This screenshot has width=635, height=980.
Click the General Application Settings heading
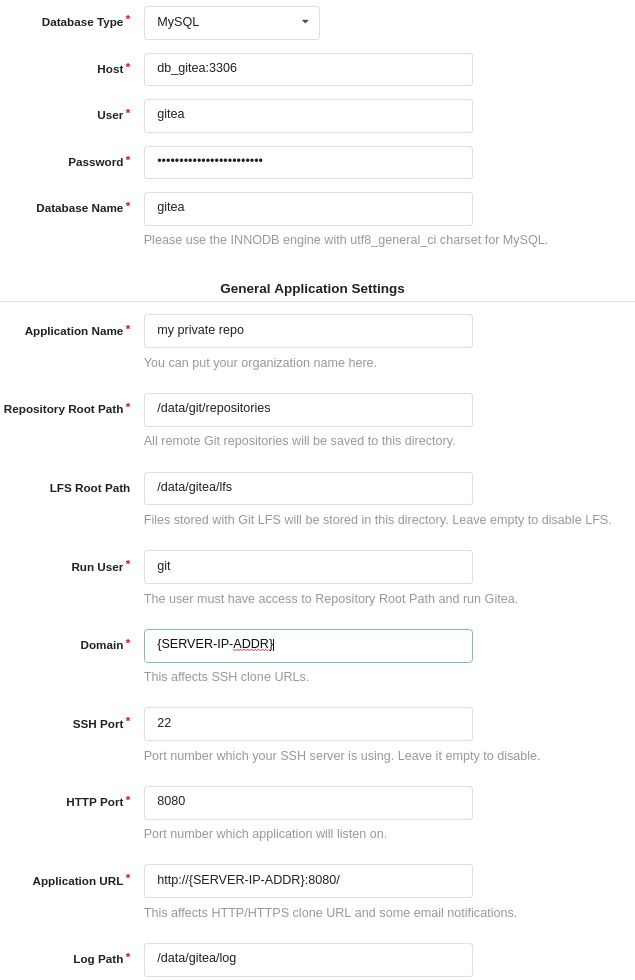click(312, 289)
